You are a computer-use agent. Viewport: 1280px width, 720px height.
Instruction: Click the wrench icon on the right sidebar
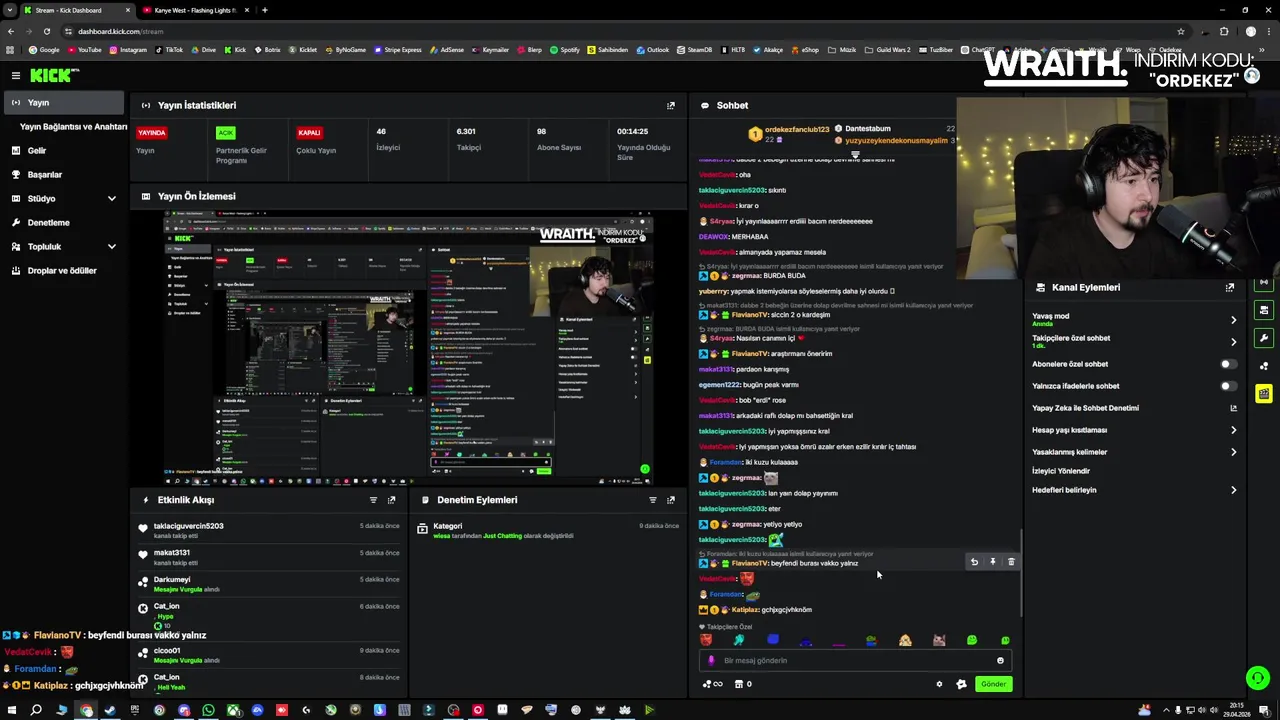point(1264,338)
